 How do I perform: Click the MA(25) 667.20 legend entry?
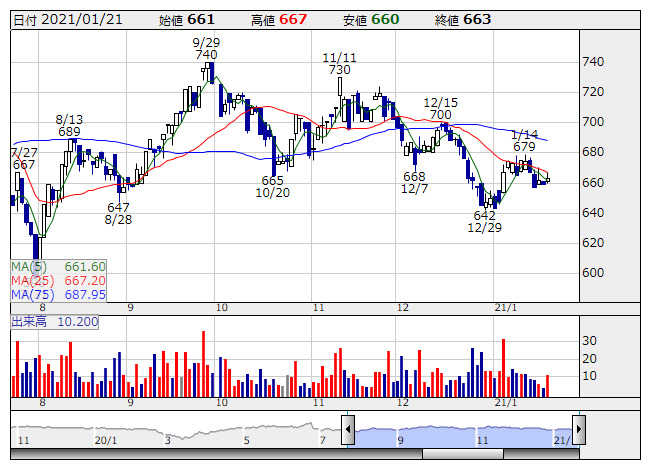pos(58,281)
